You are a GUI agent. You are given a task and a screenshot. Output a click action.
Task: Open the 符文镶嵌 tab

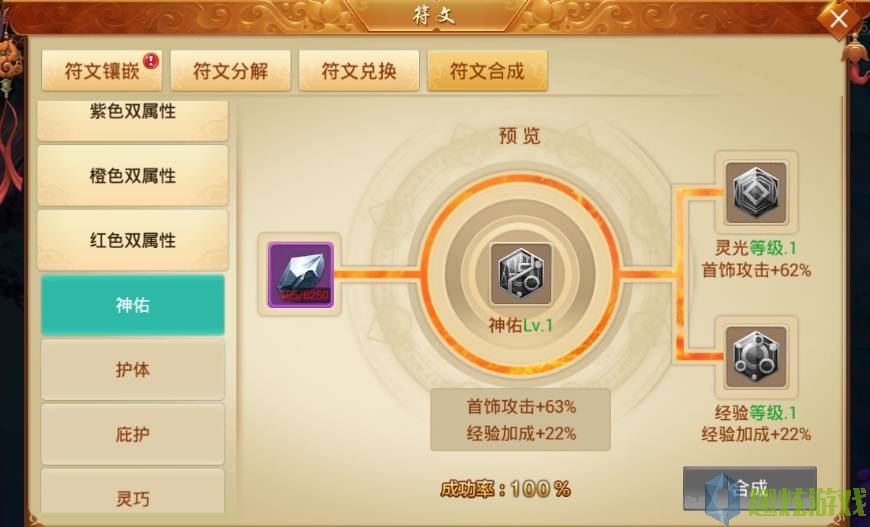[x=102, y=71]
